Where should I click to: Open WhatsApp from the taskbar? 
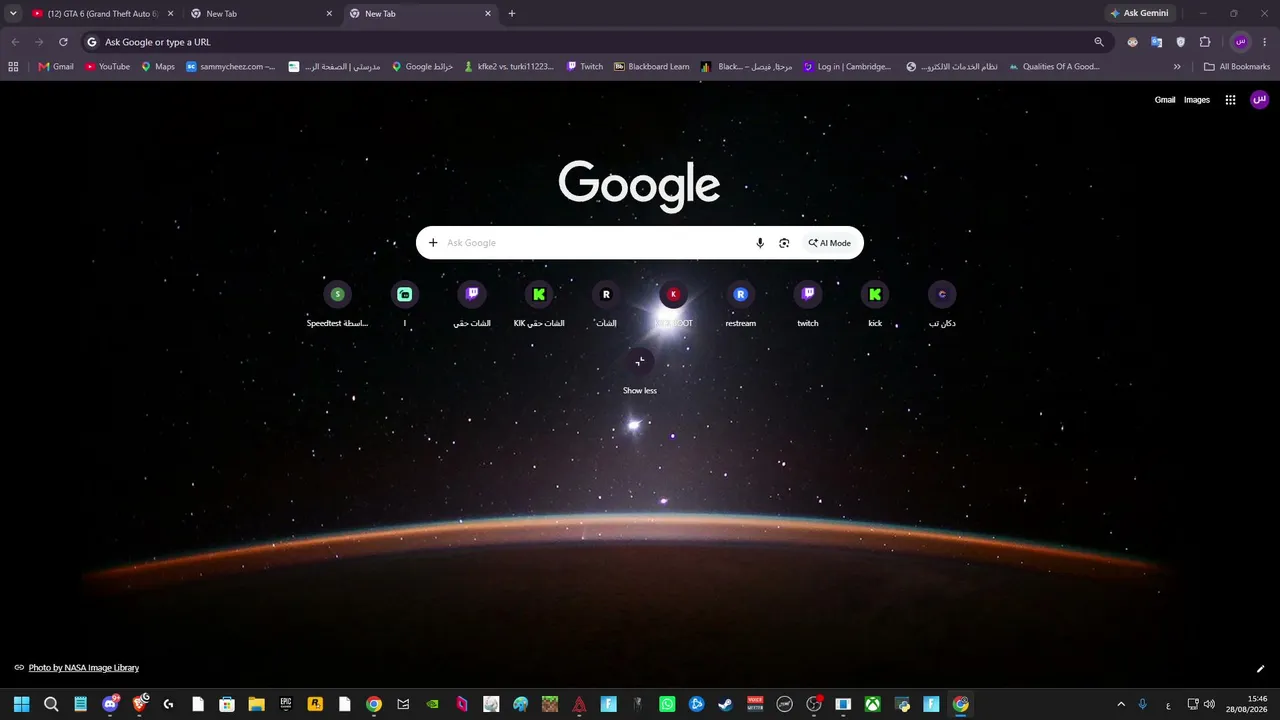(x=667, y=704)
